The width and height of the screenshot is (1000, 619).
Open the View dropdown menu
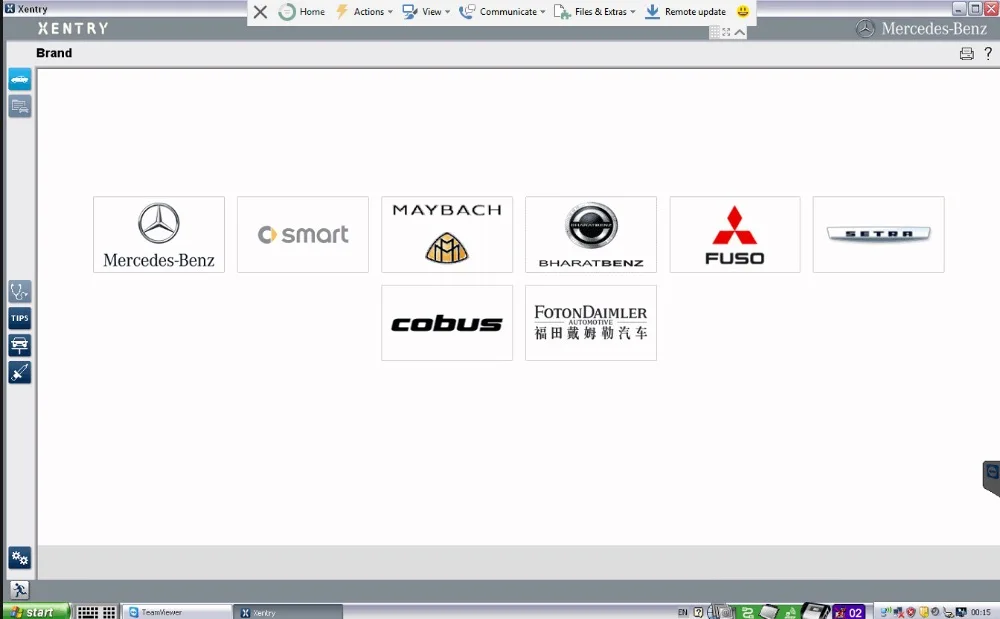pos(427,11)
